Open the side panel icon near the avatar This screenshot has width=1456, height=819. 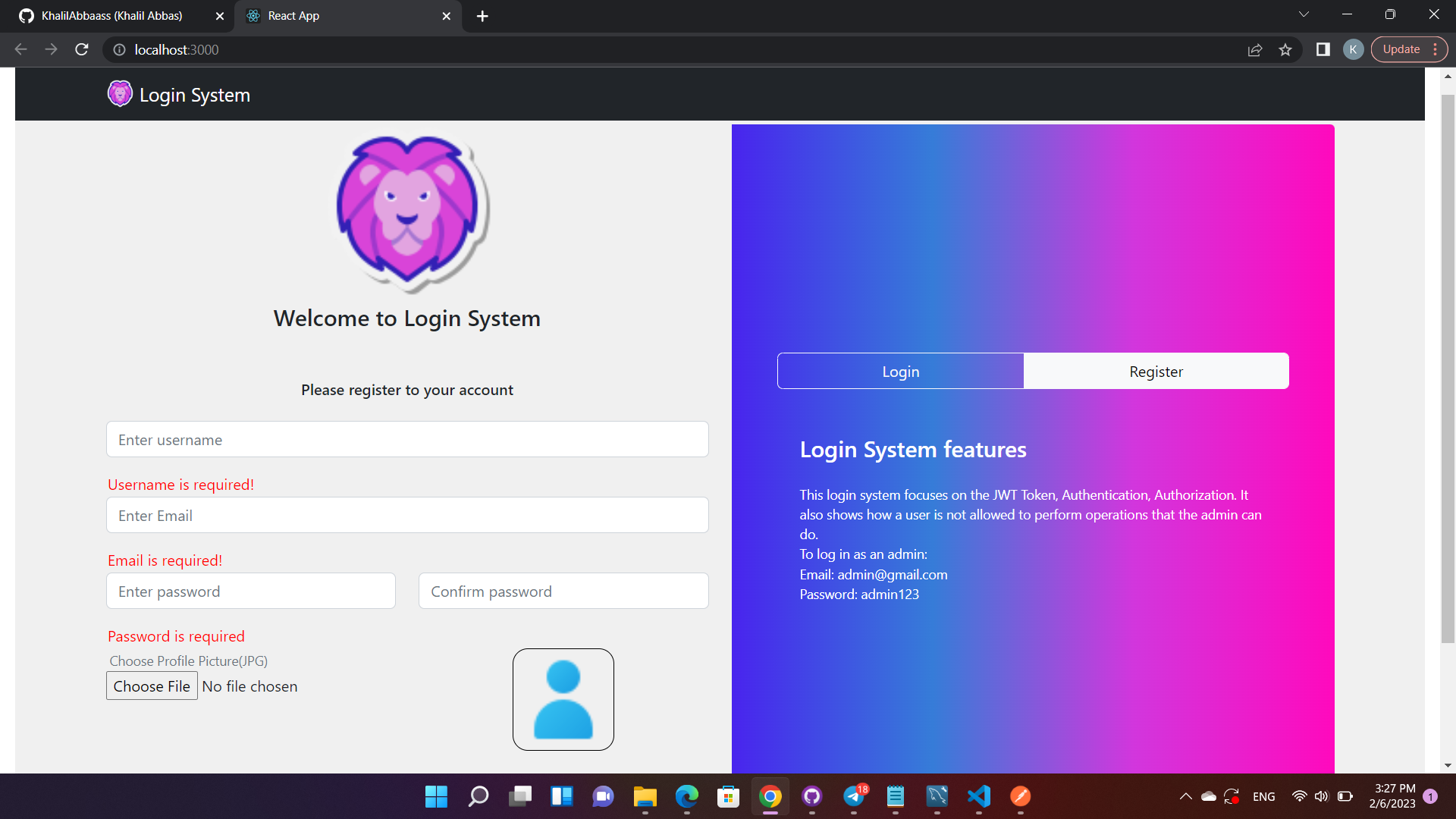pyautogui.click(x=1323, y=49)
